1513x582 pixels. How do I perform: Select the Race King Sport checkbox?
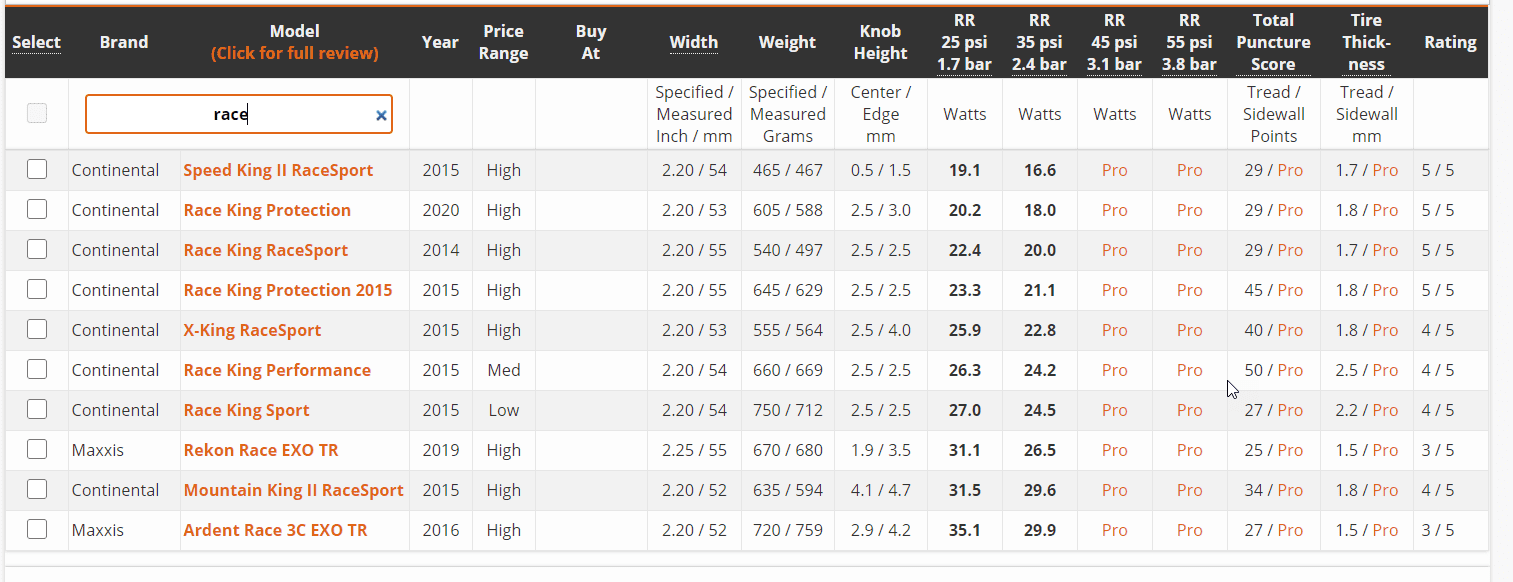click(x=37, y=409)
